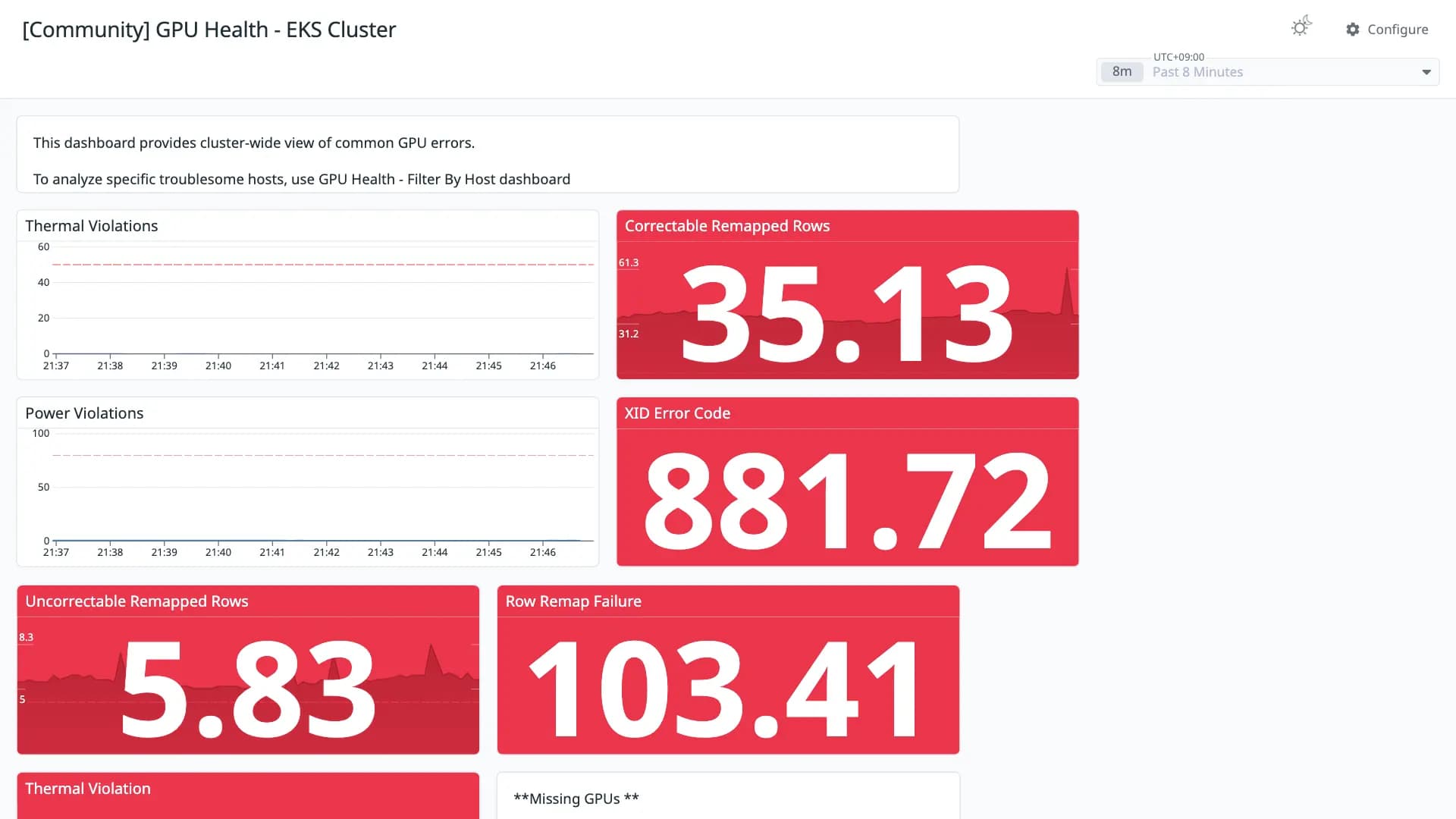
Task: Click the 103.41 query value
Action: [724, 689]
